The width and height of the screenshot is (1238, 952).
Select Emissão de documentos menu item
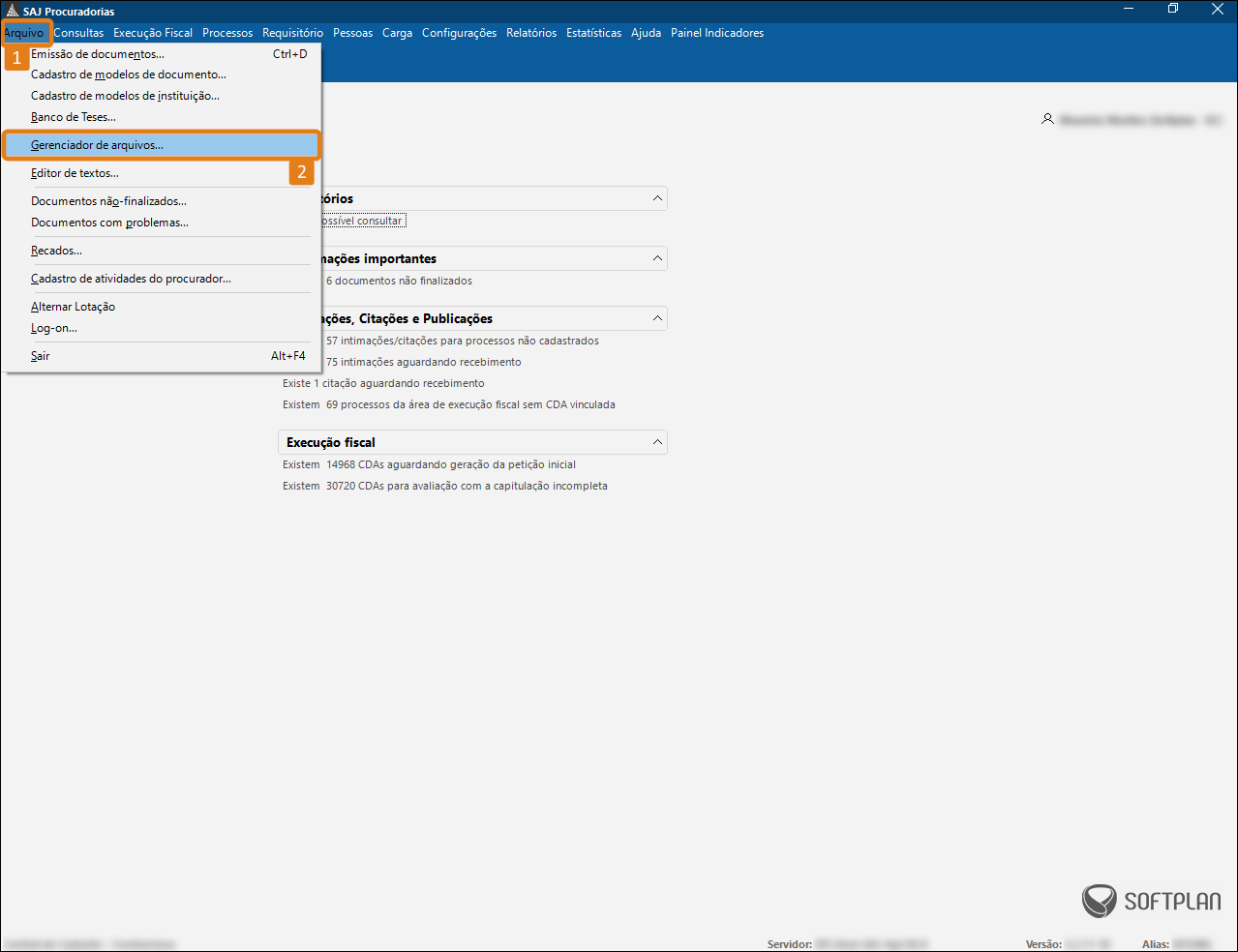[97, 54]
